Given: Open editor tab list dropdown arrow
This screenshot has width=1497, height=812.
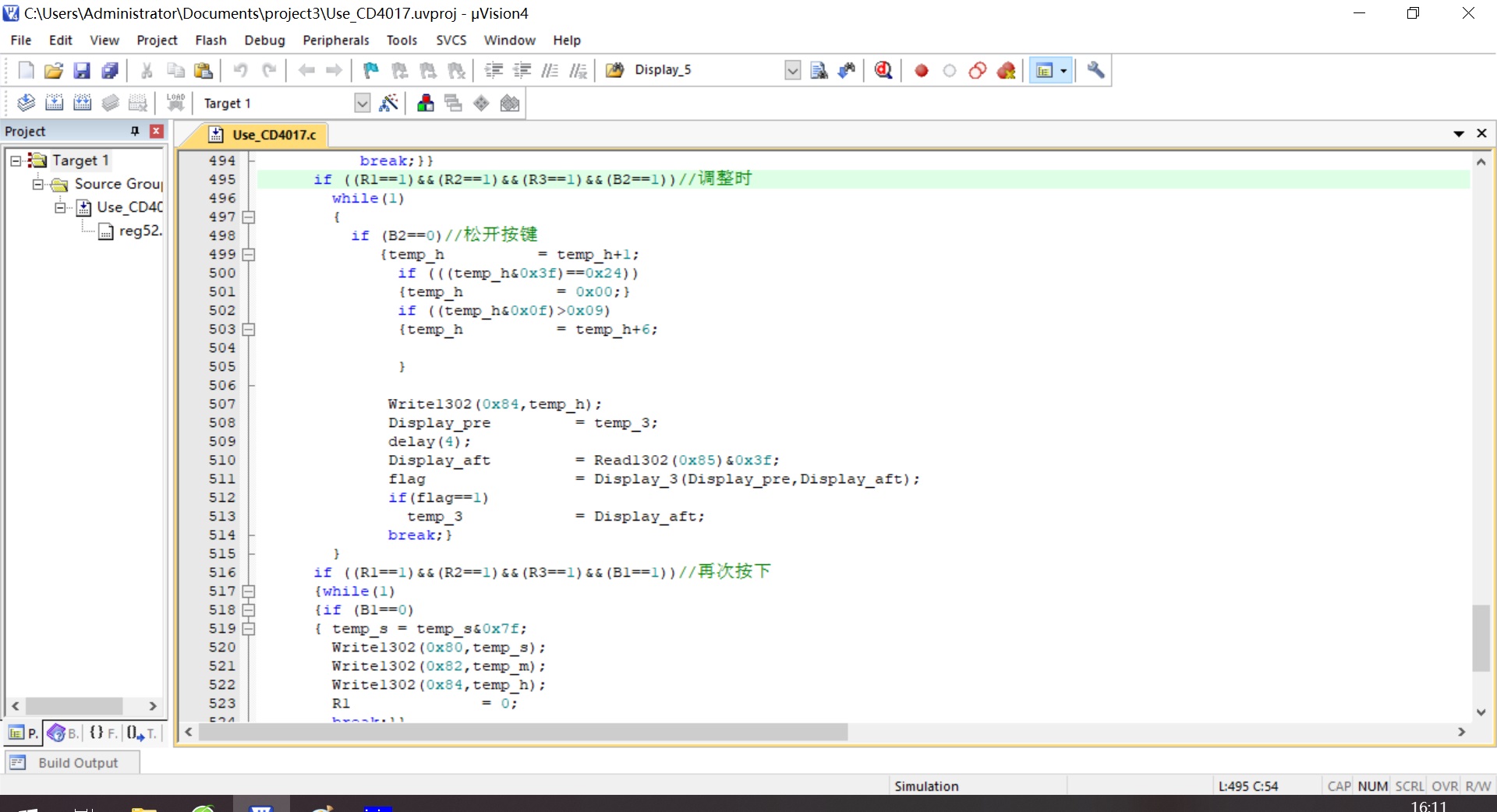Looking at the screenshot, I should tap(1459, 134).
